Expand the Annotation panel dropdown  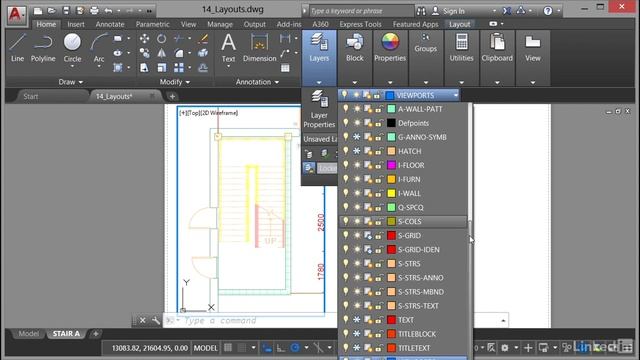(257, 82)
